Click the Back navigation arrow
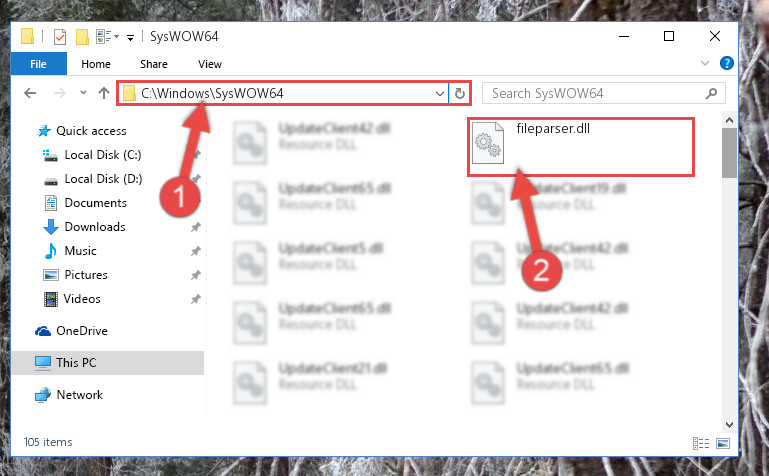This screenshot has height=476, width=769. (x=30, y=93)
